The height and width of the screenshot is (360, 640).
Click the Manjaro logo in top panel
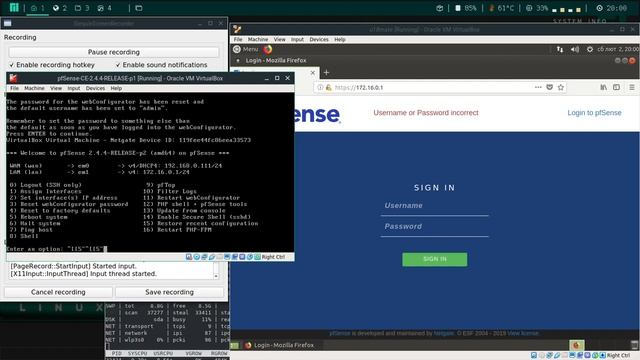[14, 7]
